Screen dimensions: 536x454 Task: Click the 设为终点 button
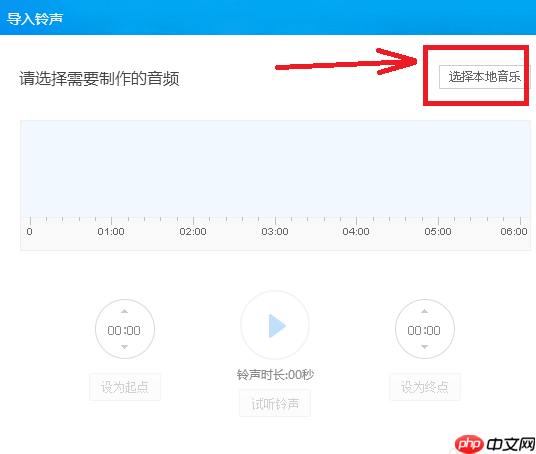[425, 387]
